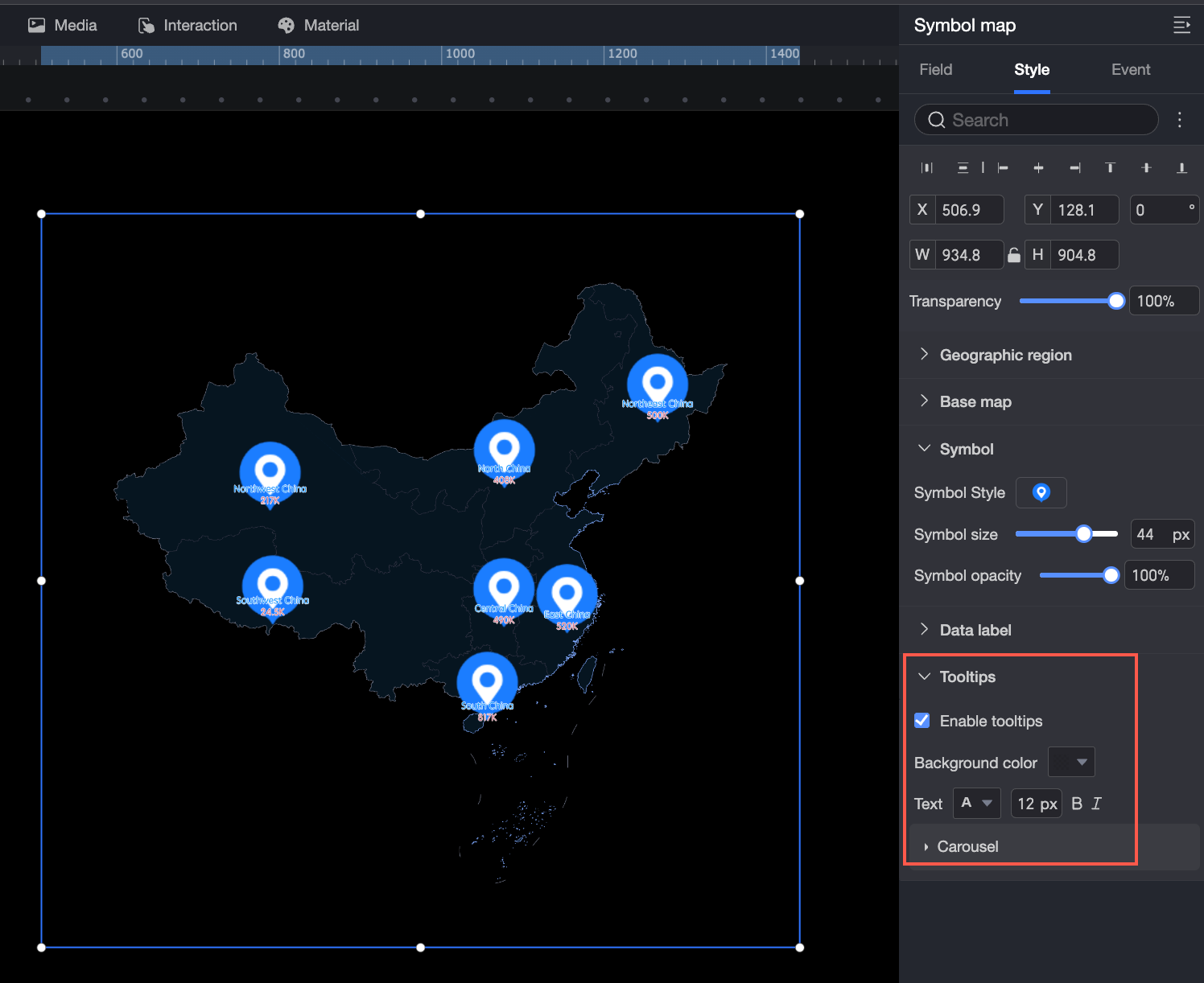The image size is (1204, 983).
Task: Expand the Base map section
Action: (x=924, y=401)
